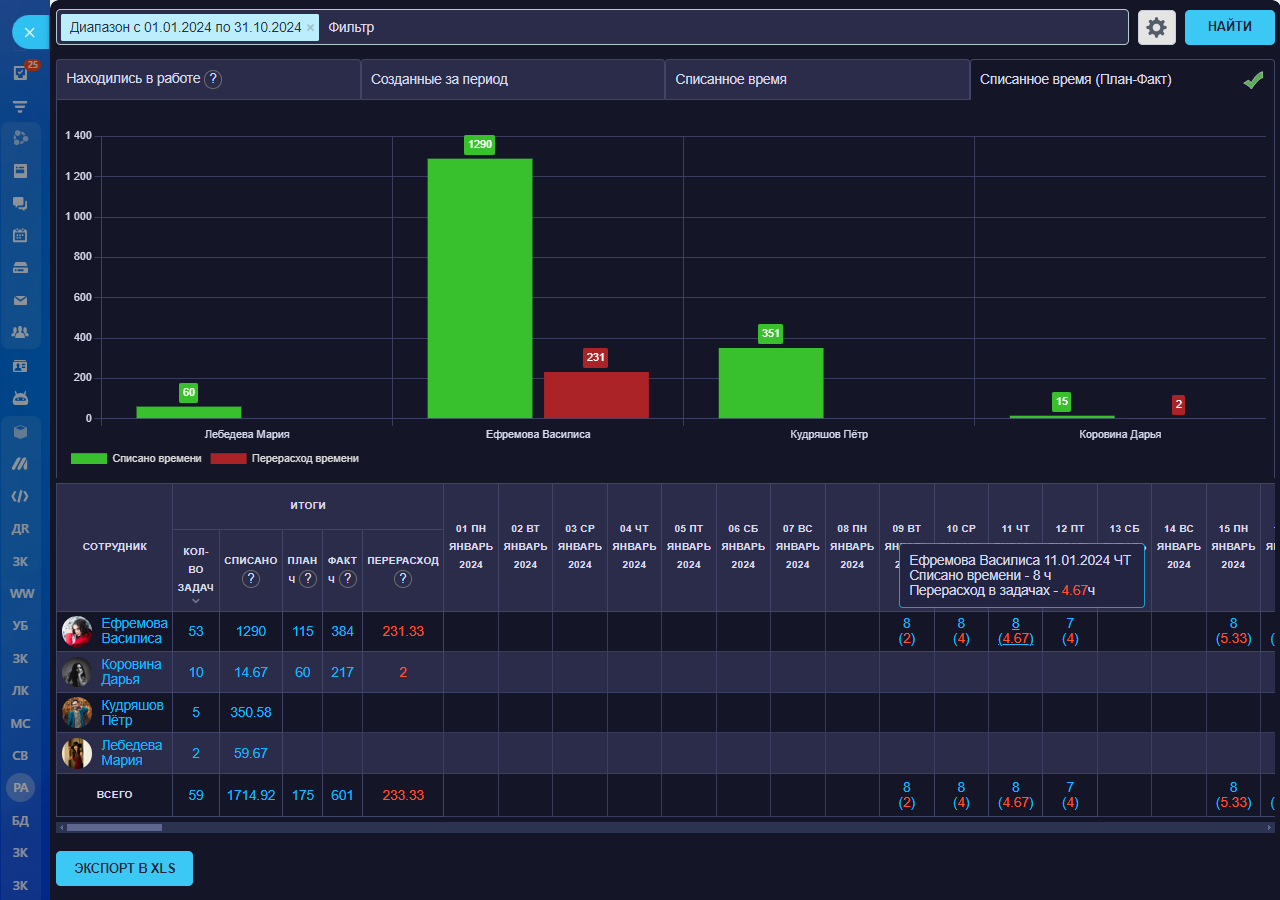Collapse sidebar with the round X button
The image size is (1280, 900).
29,33
